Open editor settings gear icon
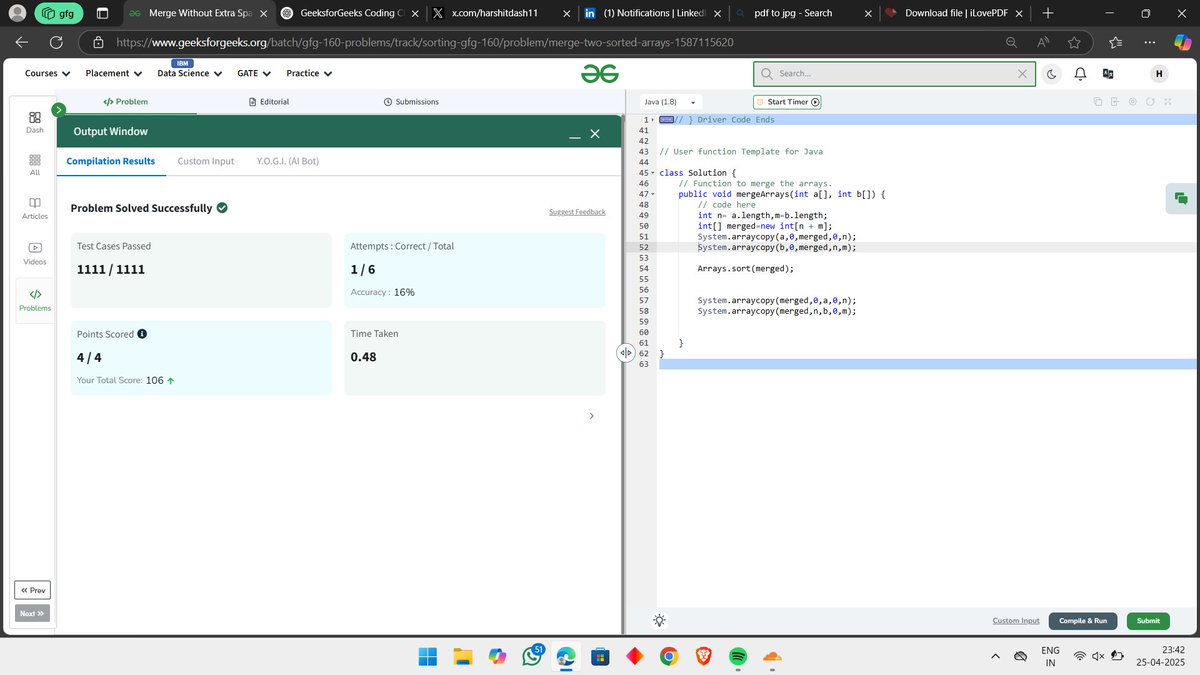The width and height of the screenshot is (1200, 675). pyautogui.click(x=1133, y=102)
